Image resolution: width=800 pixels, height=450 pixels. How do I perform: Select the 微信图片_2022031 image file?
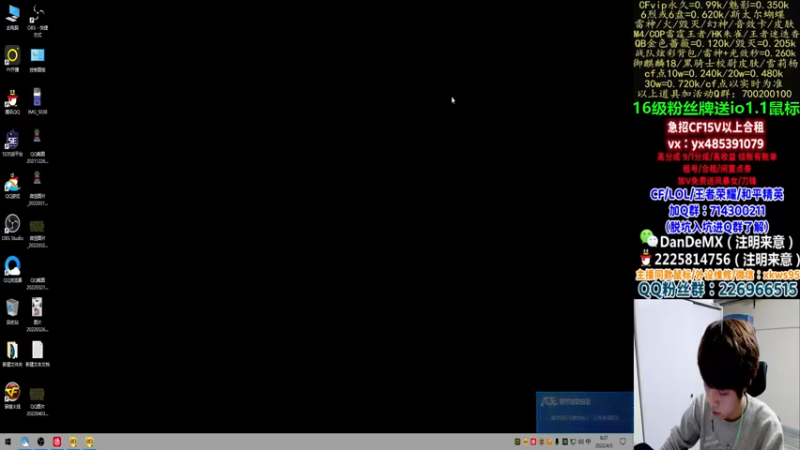[x=37, y=189]
